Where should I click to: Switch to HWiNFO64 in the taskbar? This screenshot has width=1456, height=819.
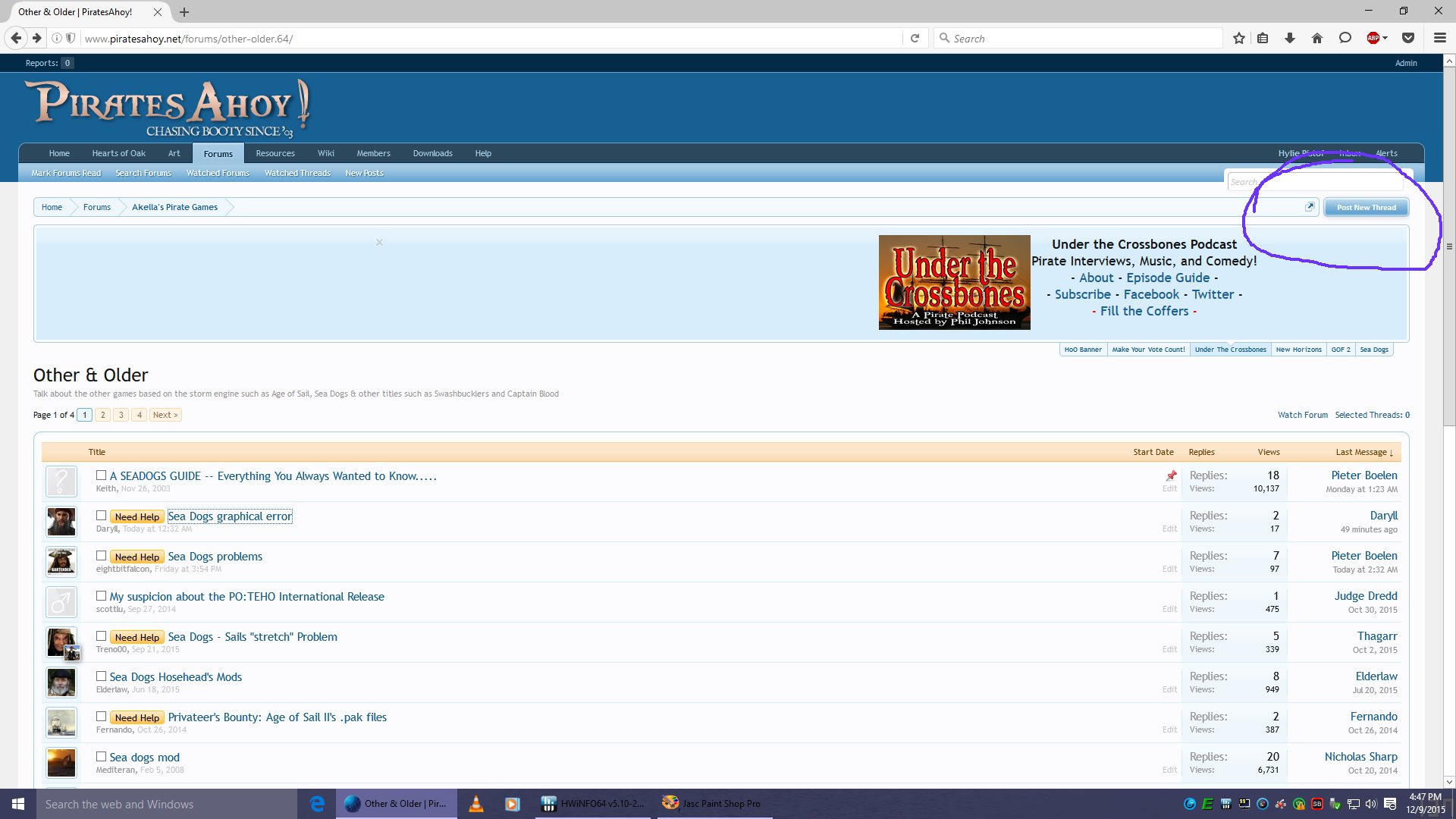(x=593, y=804)
